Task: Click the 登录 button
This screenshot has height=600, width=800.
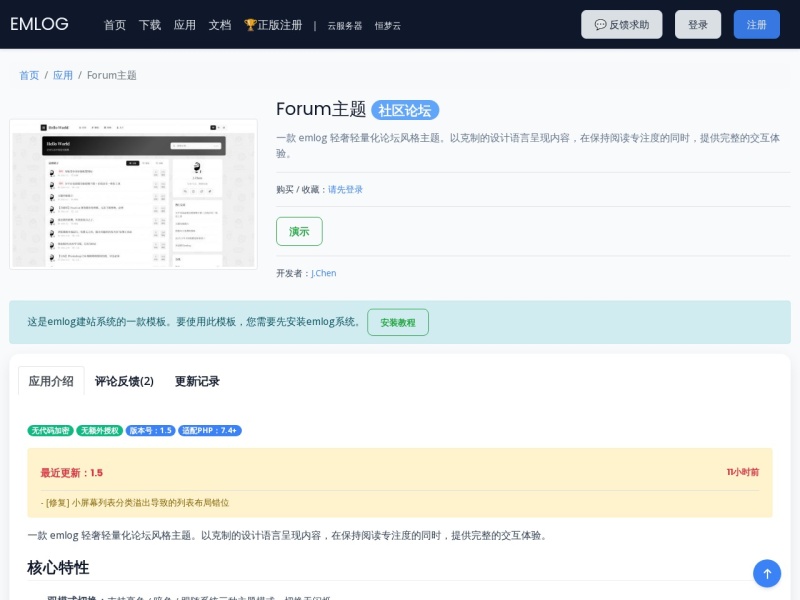Action: (x=697, y=24)
